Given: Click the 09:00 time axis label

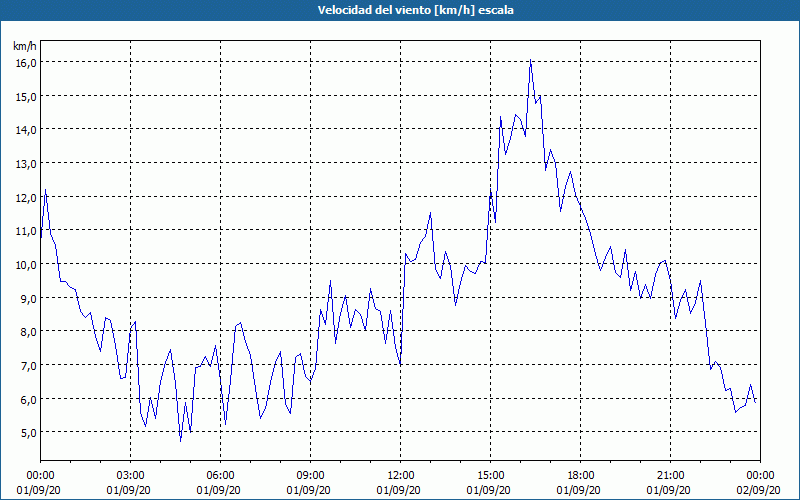Looking at the screenshot, I should pos(310,476).
